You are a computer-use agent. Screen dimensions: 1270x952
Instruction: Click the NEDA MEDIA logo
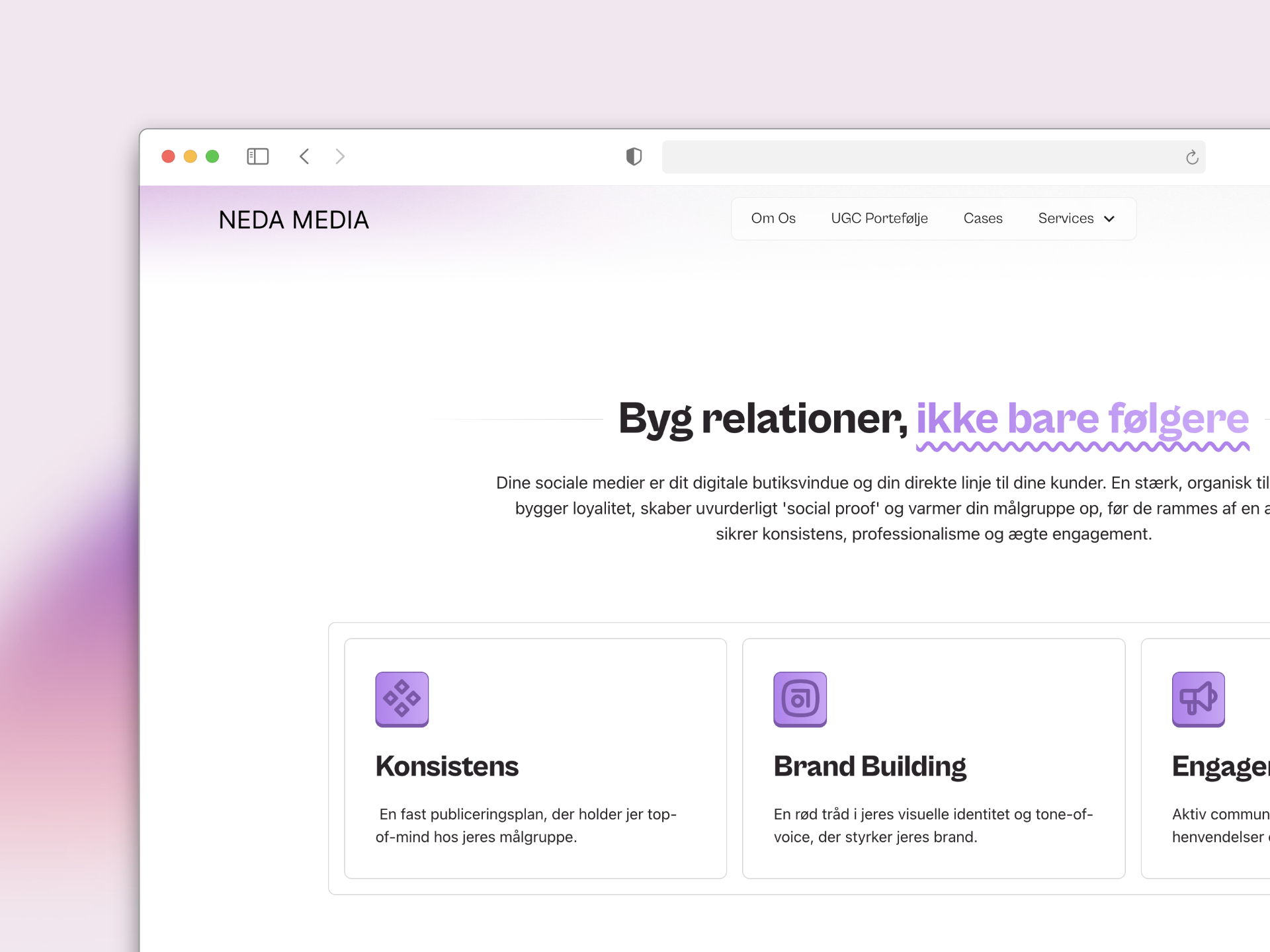pyautogui.click(x=294, y=220)
